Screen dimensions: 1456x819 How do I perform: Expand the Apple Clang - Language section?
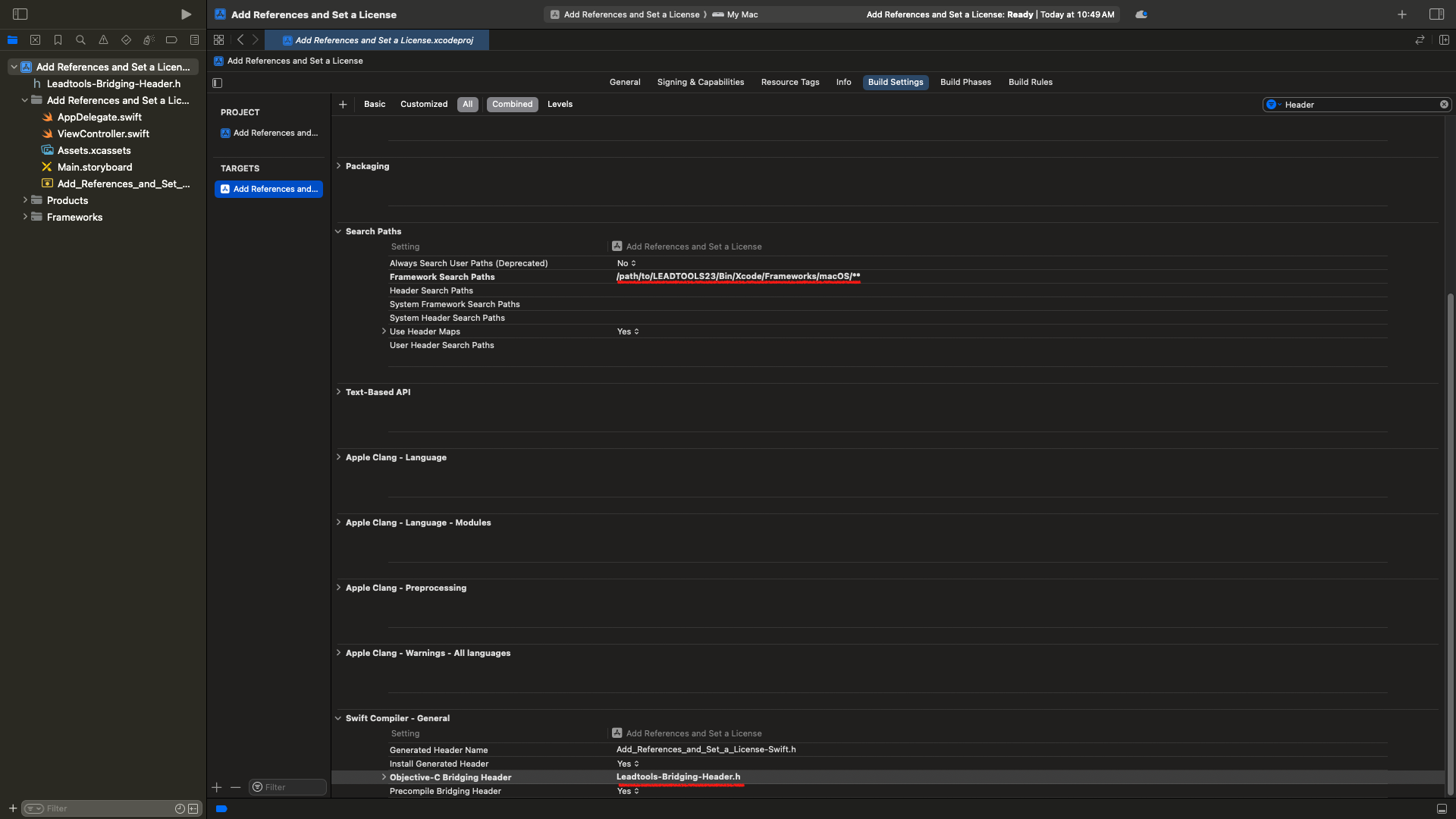tap(338, 457)
